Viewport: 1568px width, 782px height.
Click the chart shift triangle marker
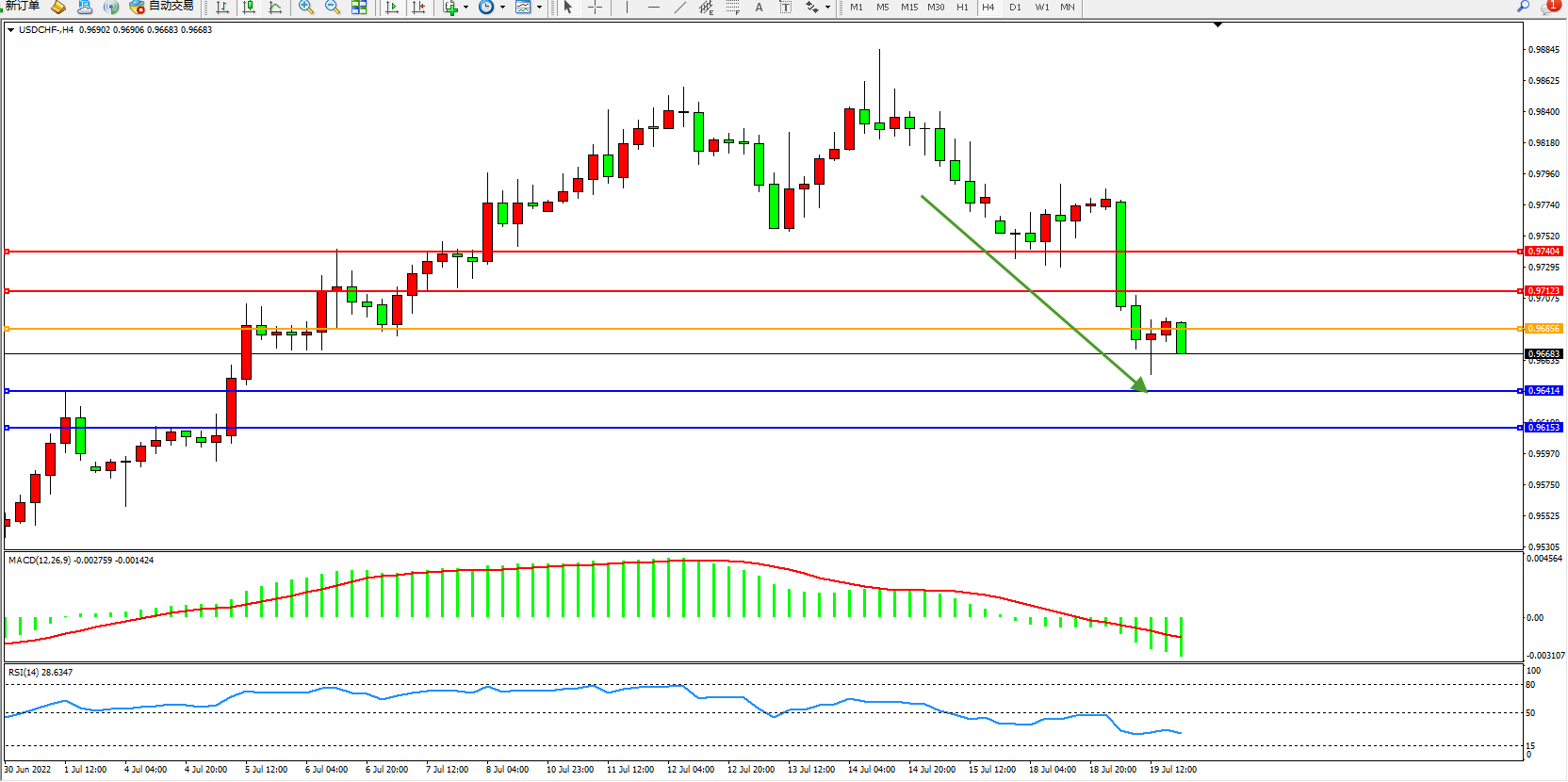point(1217,24)
